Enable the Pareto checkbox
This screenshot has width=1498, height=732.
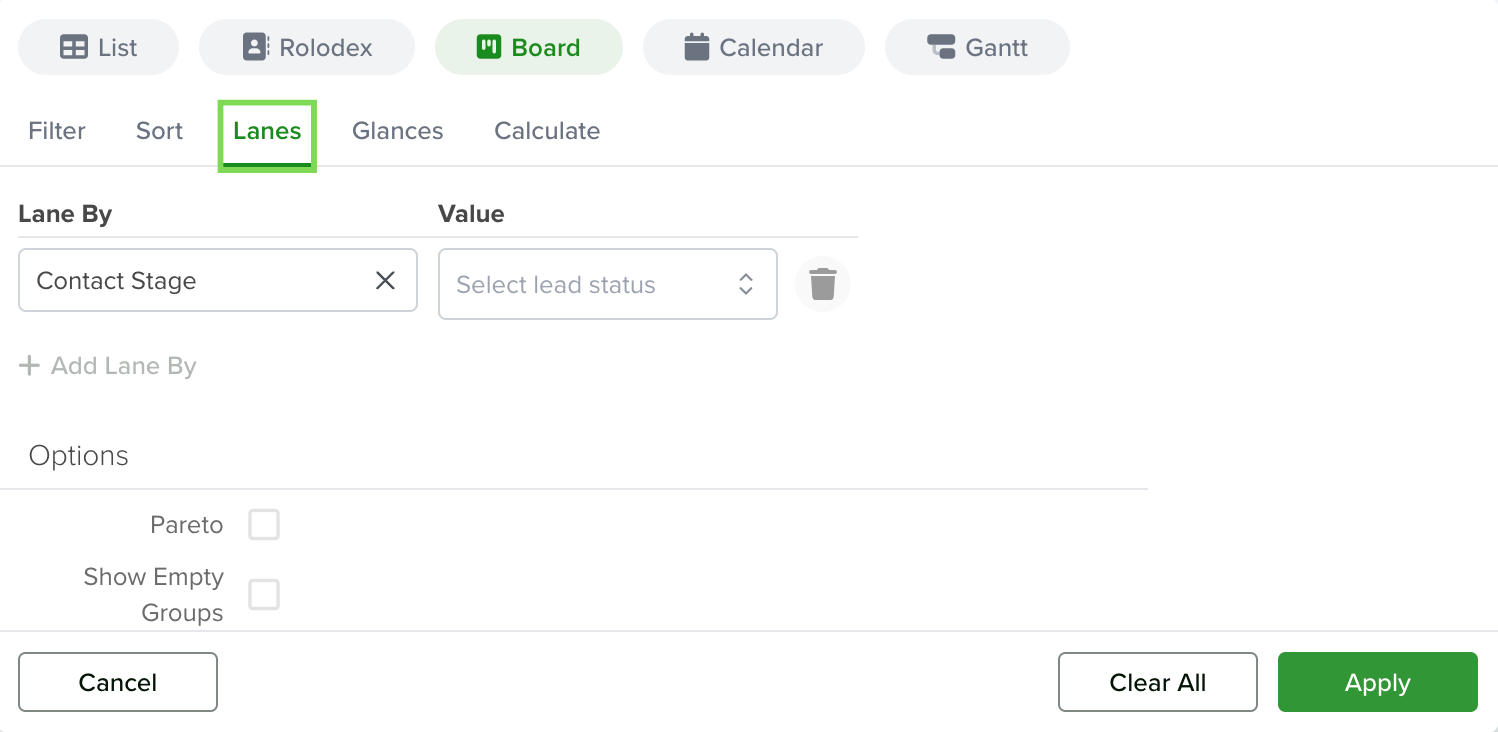tap(264, 524)
